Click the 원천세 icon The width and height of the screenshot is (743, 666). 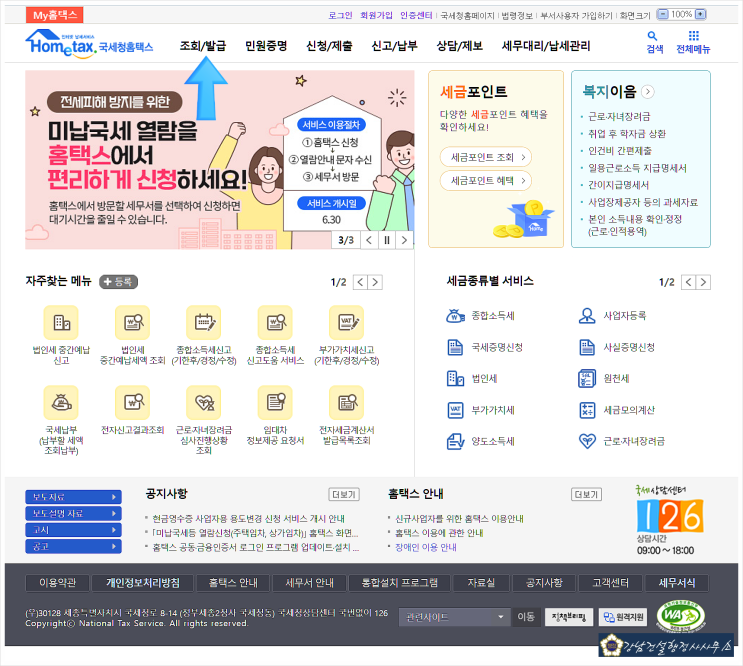587,378
